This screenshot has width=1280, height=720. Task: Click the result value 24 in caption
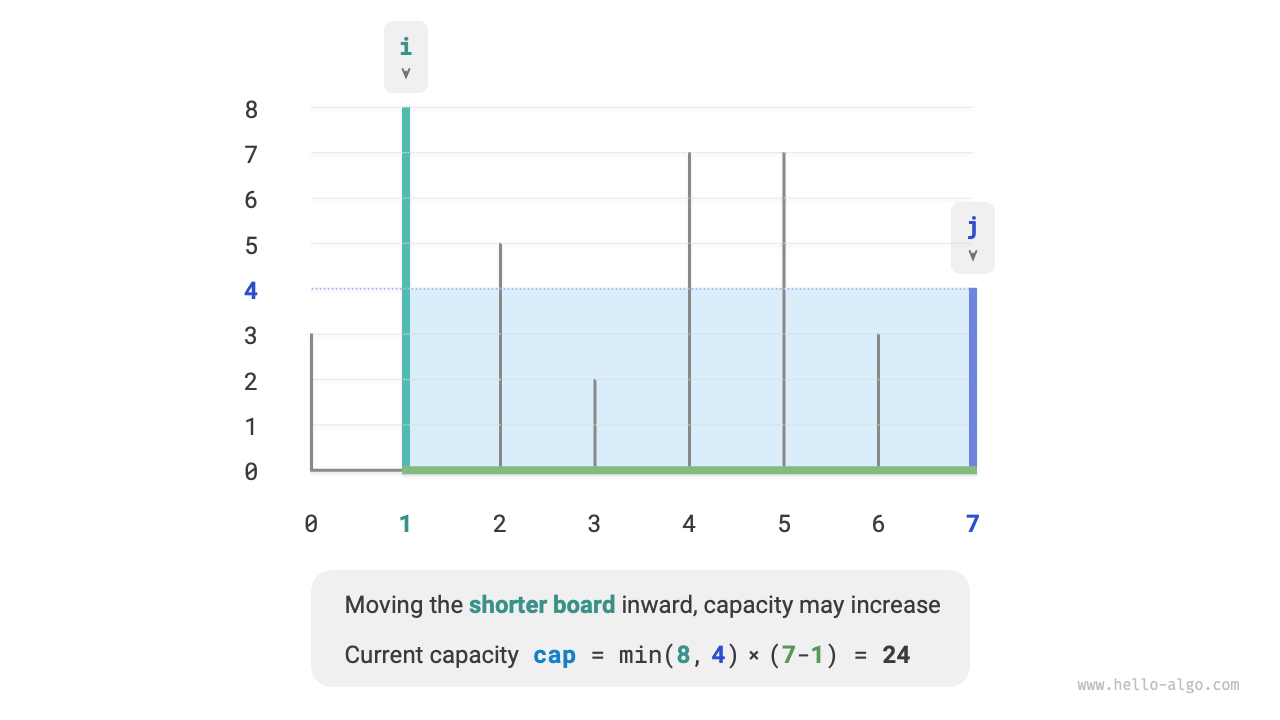[x=896, y=655]
